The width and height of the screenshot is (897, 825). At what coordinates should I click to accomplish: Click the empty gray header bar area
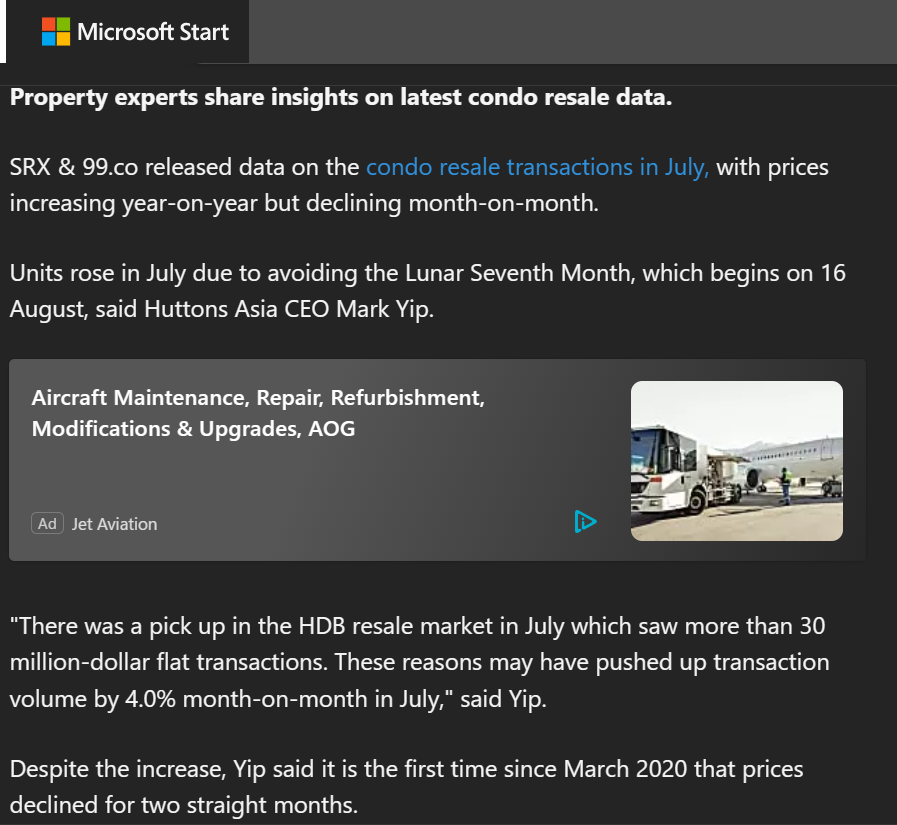[x=570, y=31]
